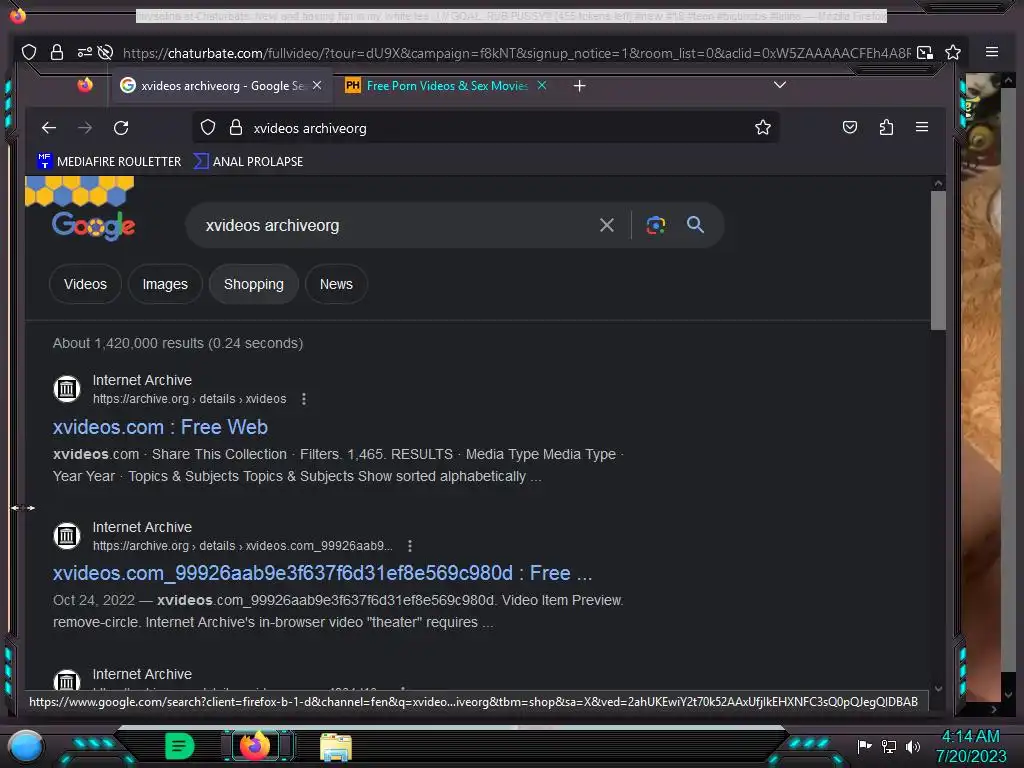Click autoplay-blocked icon in outer address bar
This screenshot has height=768, width=1024.
(x=105, y=52)
